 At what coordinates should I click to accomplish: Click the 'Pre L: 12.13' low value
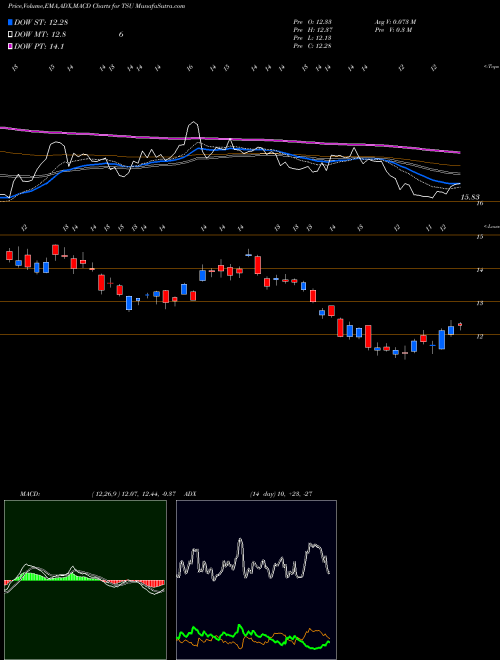tap(312, 38)
